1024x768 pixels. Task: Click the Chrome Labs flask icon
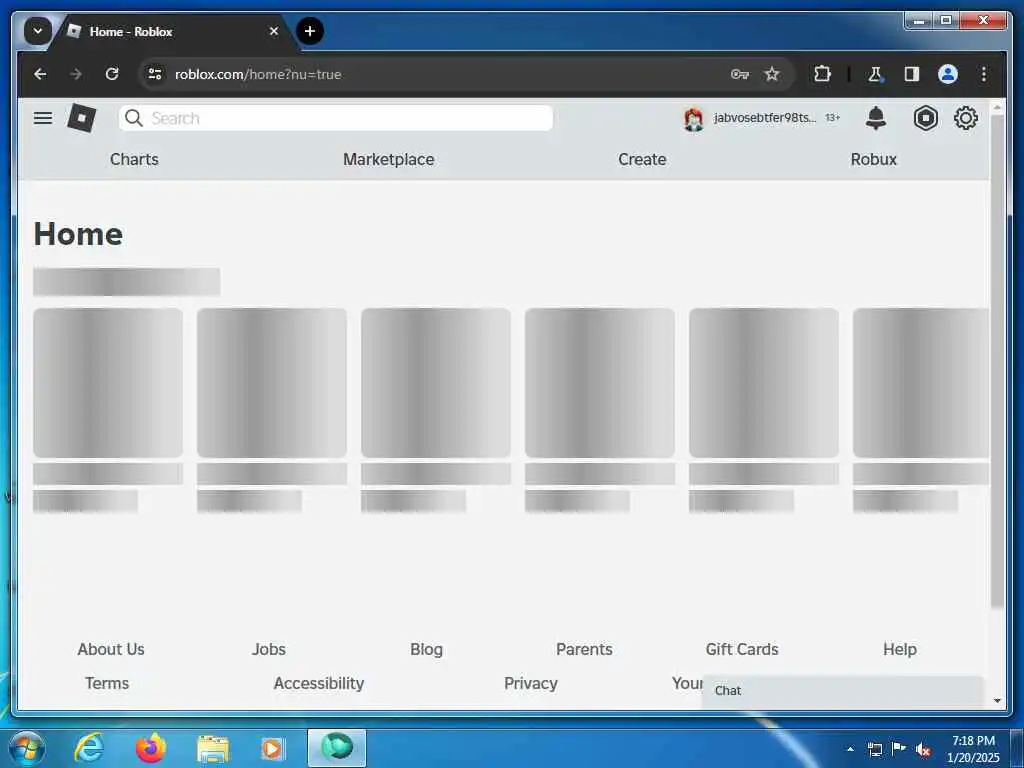coord(875,74)
